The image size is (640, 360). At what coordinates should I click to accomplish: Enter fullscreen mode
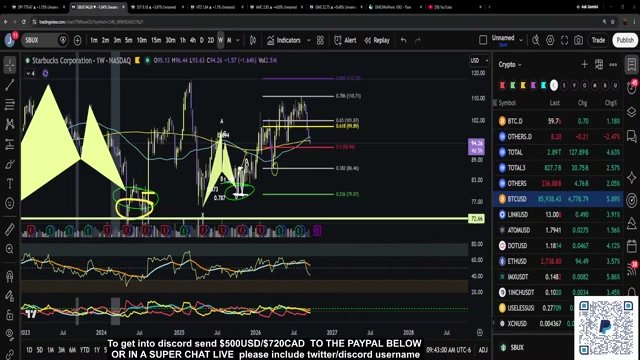564,40
